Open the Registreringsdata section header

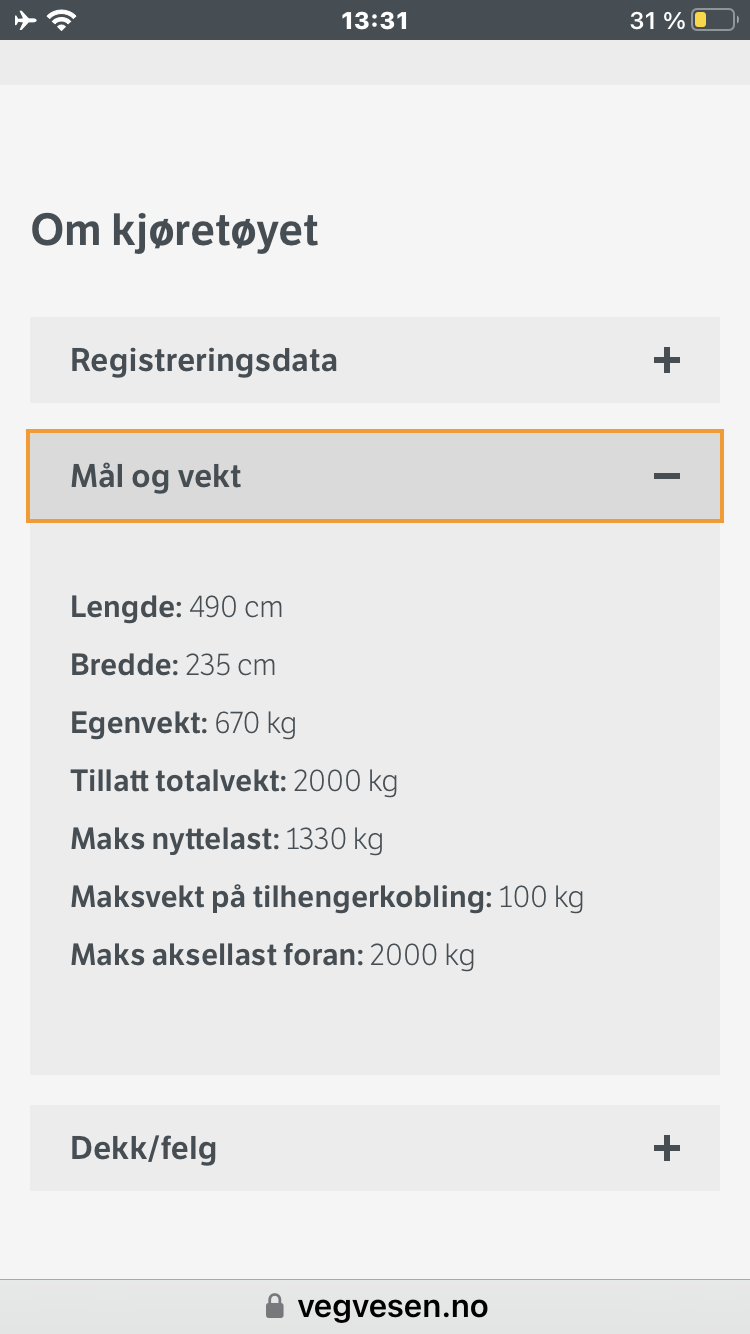click(x=204, y=360)
